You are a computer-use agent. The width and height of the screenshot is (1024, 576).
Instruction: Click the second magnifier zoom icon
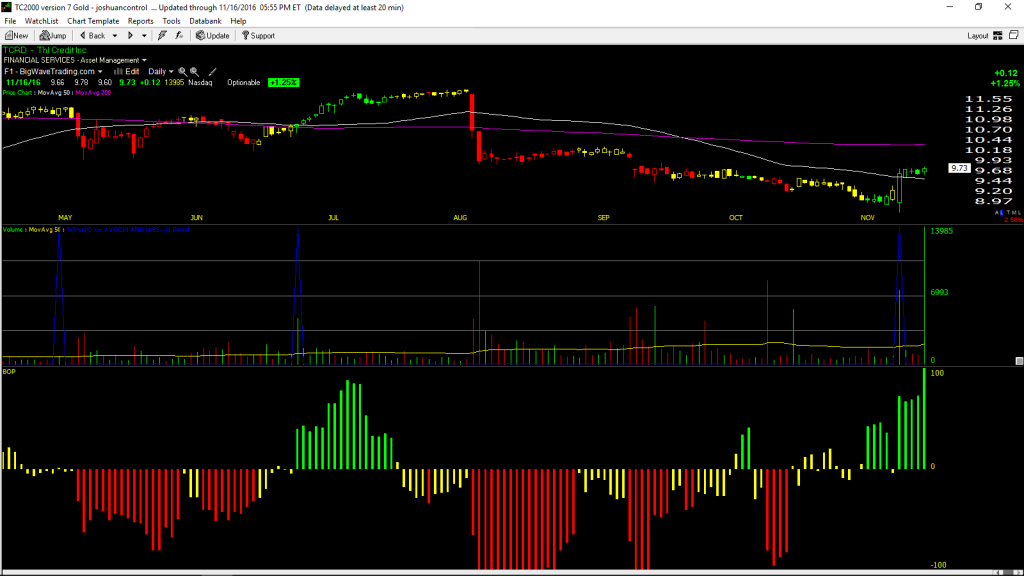(195, 72)
